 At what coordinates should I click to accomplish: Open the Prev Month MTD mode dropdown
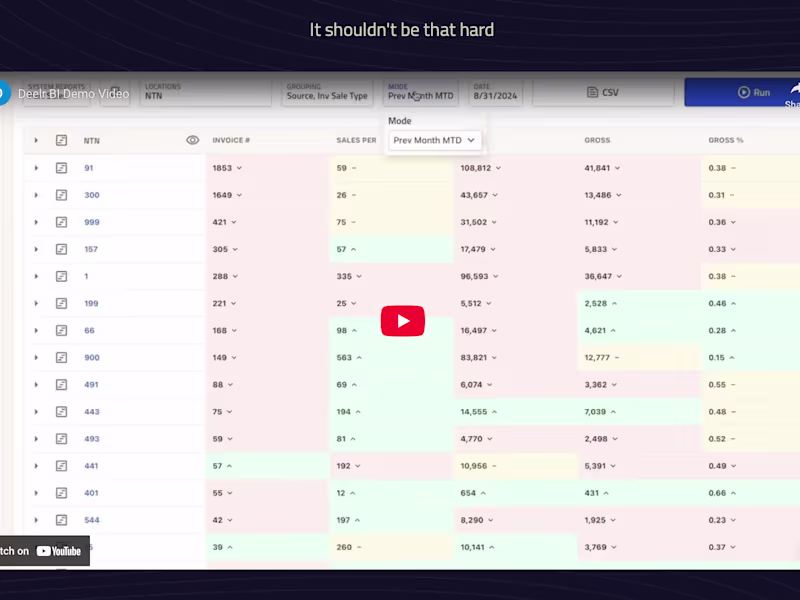[x=434, y=140]
